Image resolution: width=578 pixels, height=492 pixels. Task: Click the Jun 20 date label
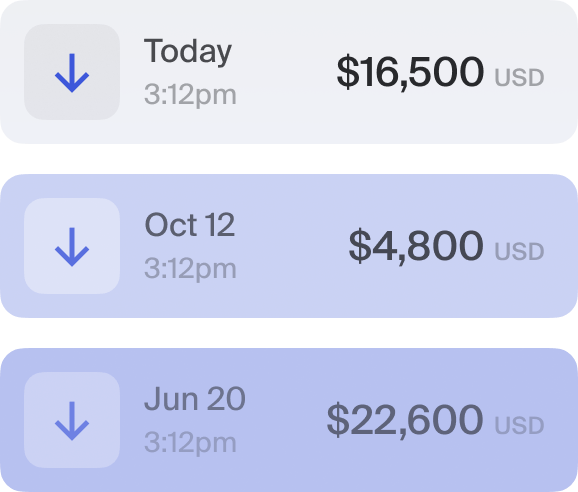coord(195,398)
